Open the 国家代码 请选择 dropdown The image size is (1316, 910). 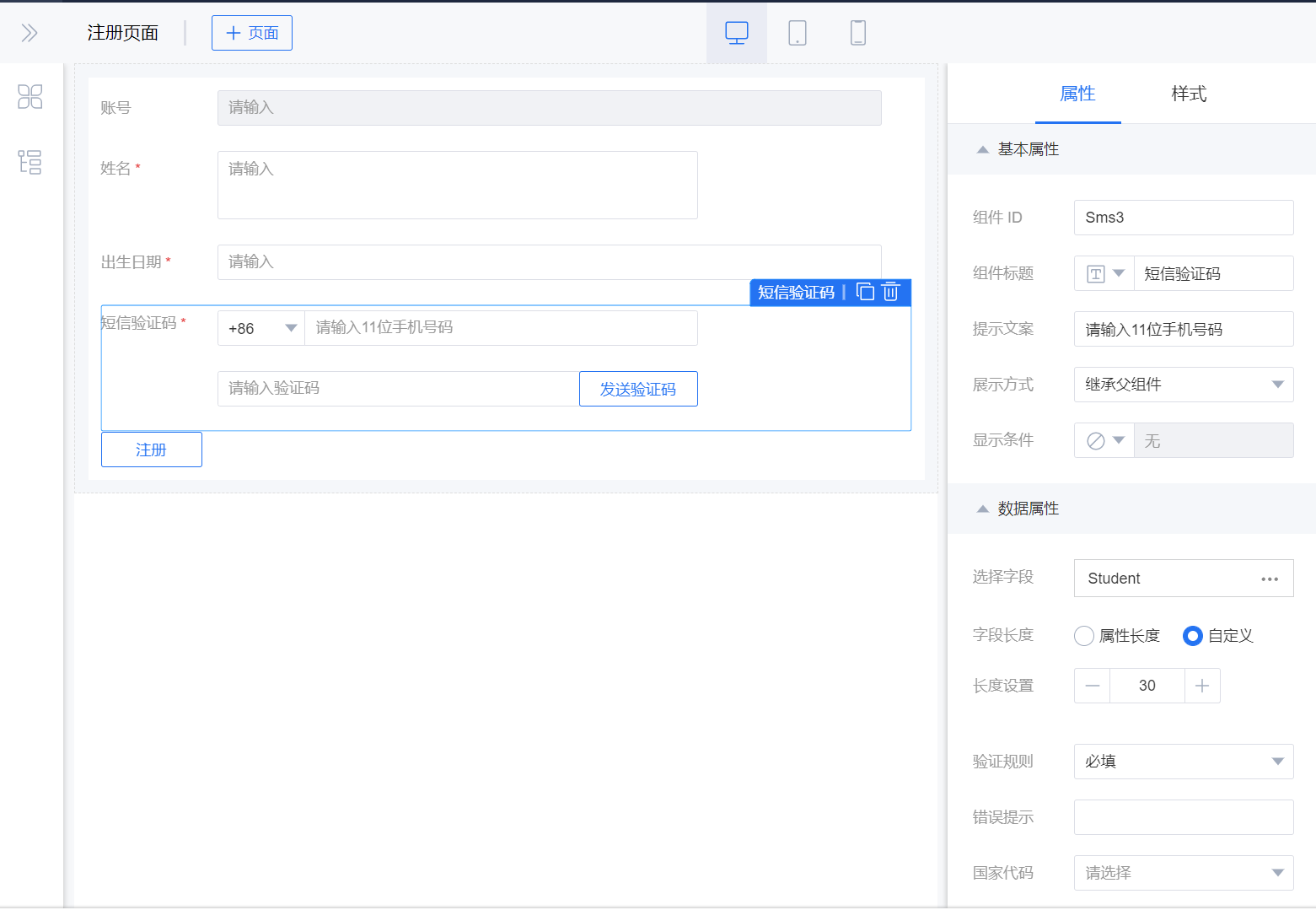tap(1184, 873)
